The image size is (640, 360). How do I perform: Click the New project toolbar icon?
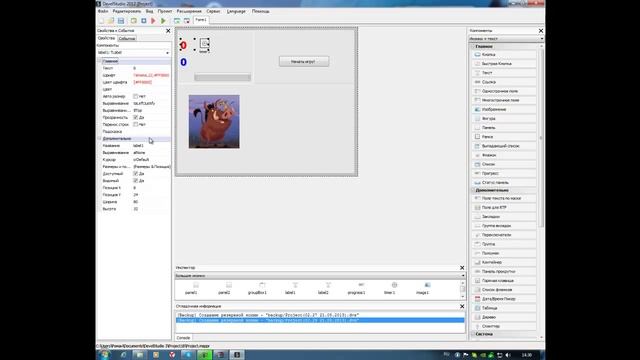tap(101, 20)
